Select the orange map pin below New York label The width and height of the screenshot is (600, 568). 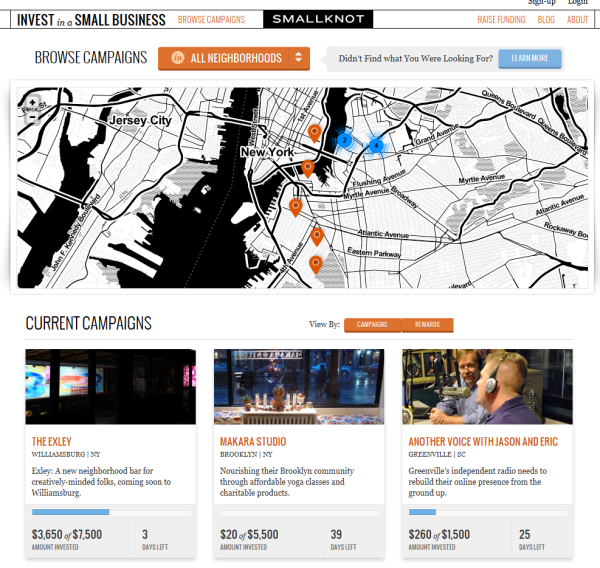pyautogui.click(x=308, y=169)
